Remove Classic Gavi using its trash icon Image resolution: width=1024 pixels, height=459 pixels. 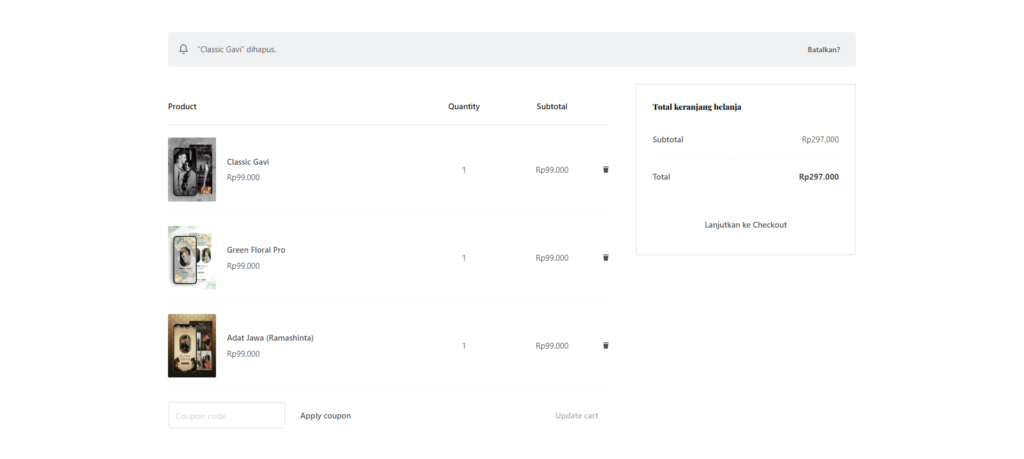tap(605, 170)
